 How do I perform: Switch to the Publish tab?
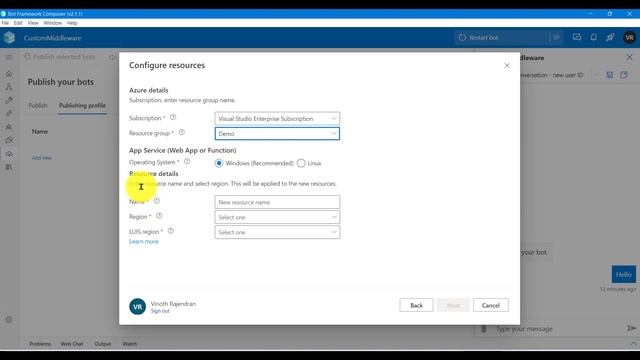[x=38, y=105]
